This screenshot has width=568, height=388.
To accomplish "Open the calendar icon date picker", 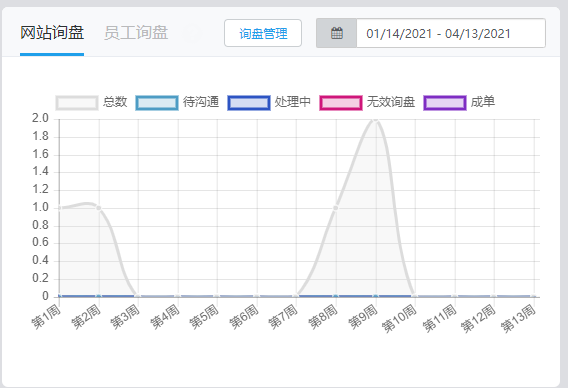I will pyautogui.click(x=337, y=33).
